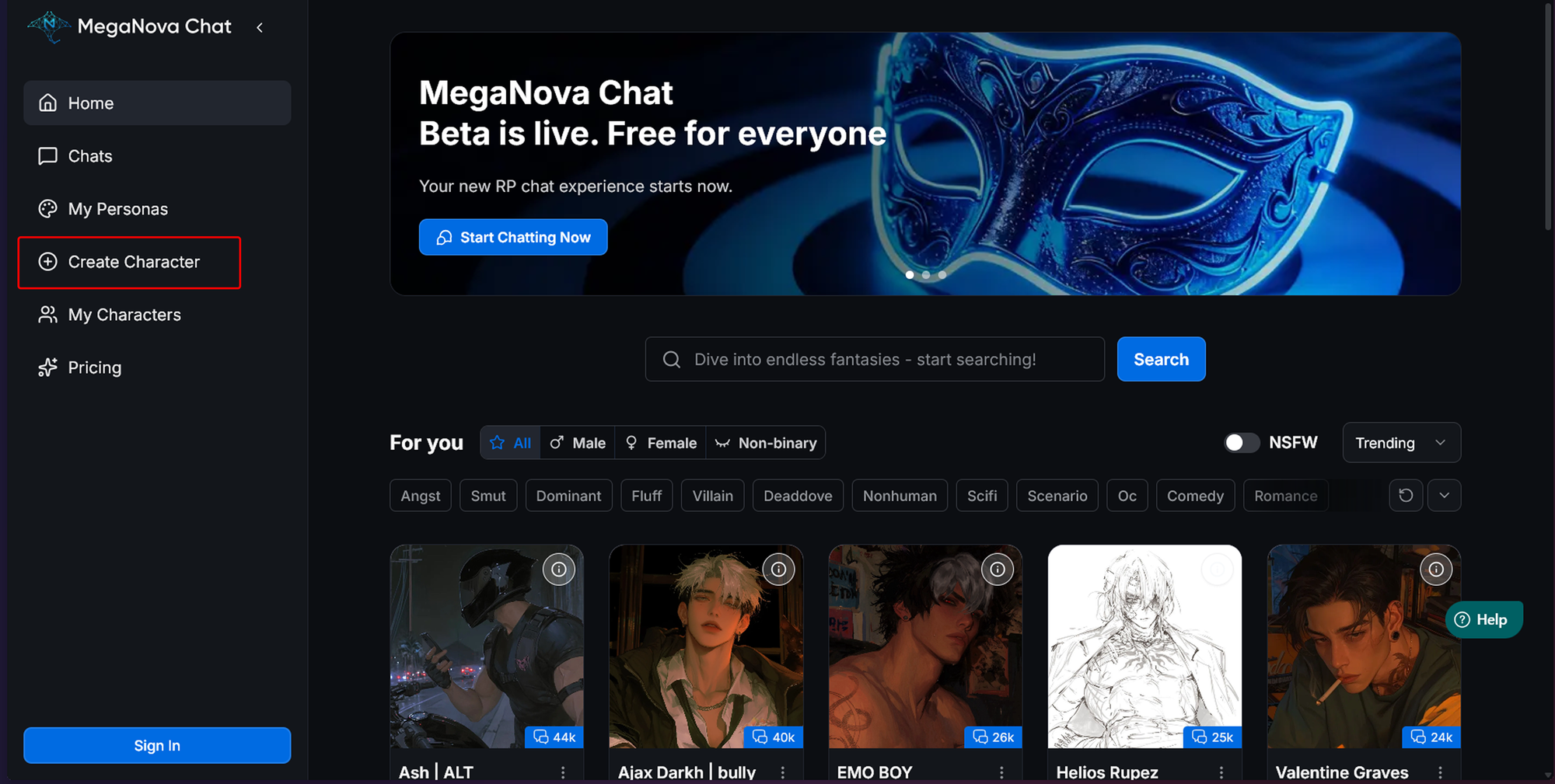Open info icon on Ash | ALT card

(559, 570)
